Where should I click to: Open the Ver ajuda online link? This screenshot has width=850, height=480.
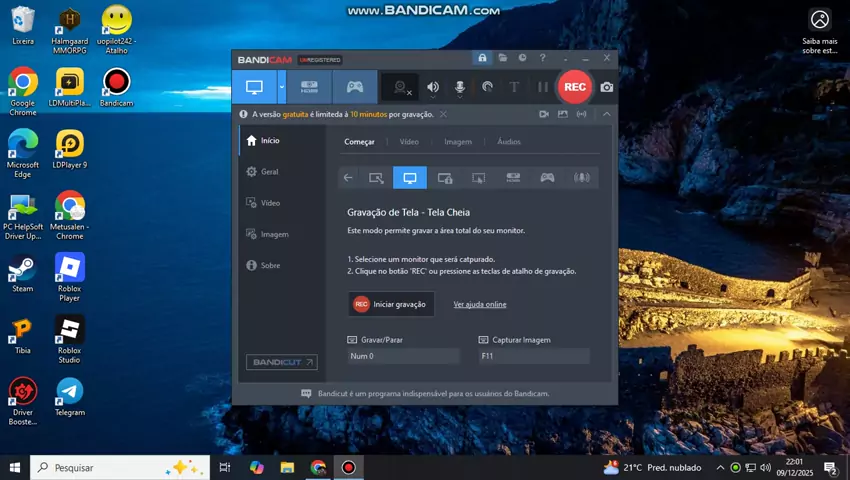coord(480,304)
